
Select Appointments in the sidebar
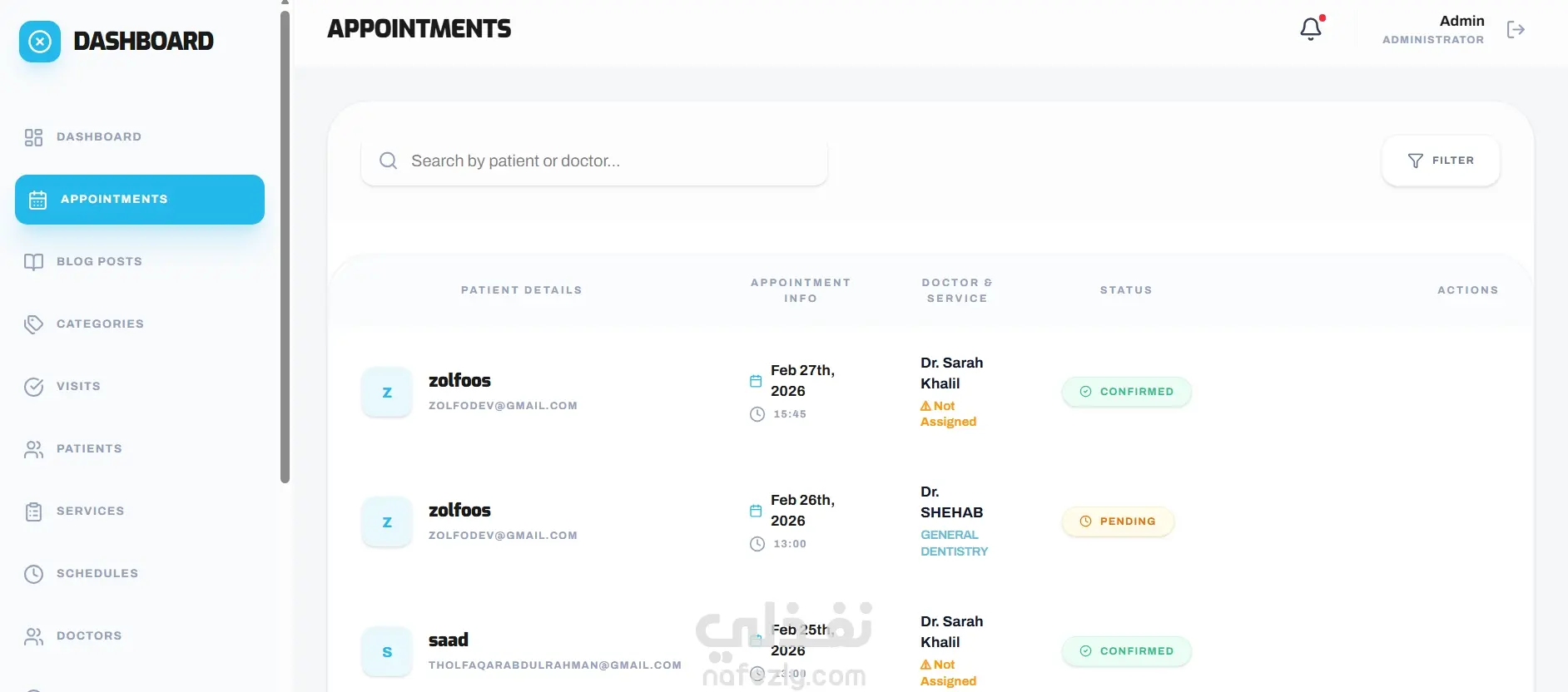[140, 200]
